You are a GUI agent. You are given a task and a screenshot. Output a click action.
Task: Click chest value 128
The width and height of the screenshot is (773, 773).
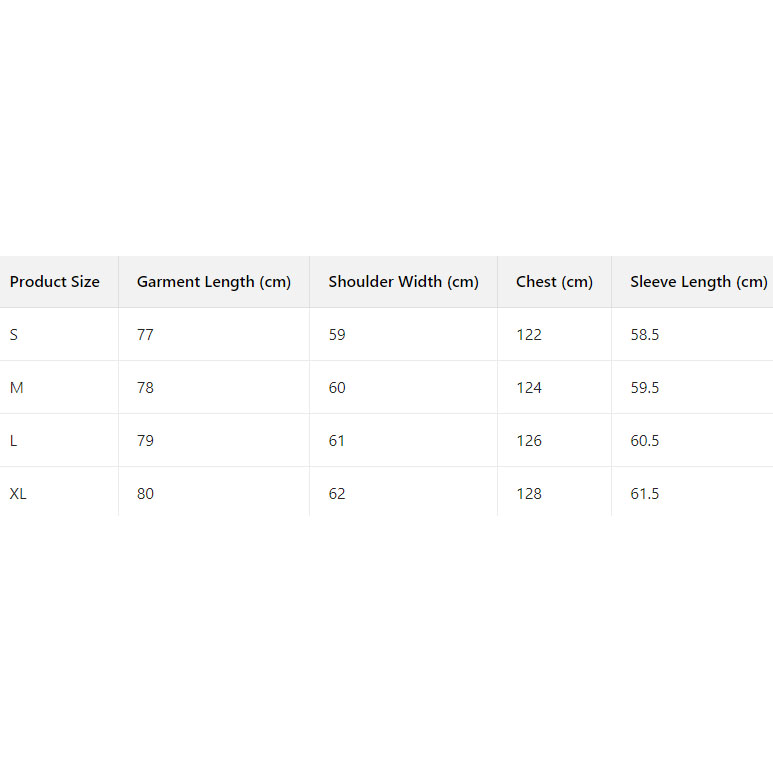click(x=529, y=494)
